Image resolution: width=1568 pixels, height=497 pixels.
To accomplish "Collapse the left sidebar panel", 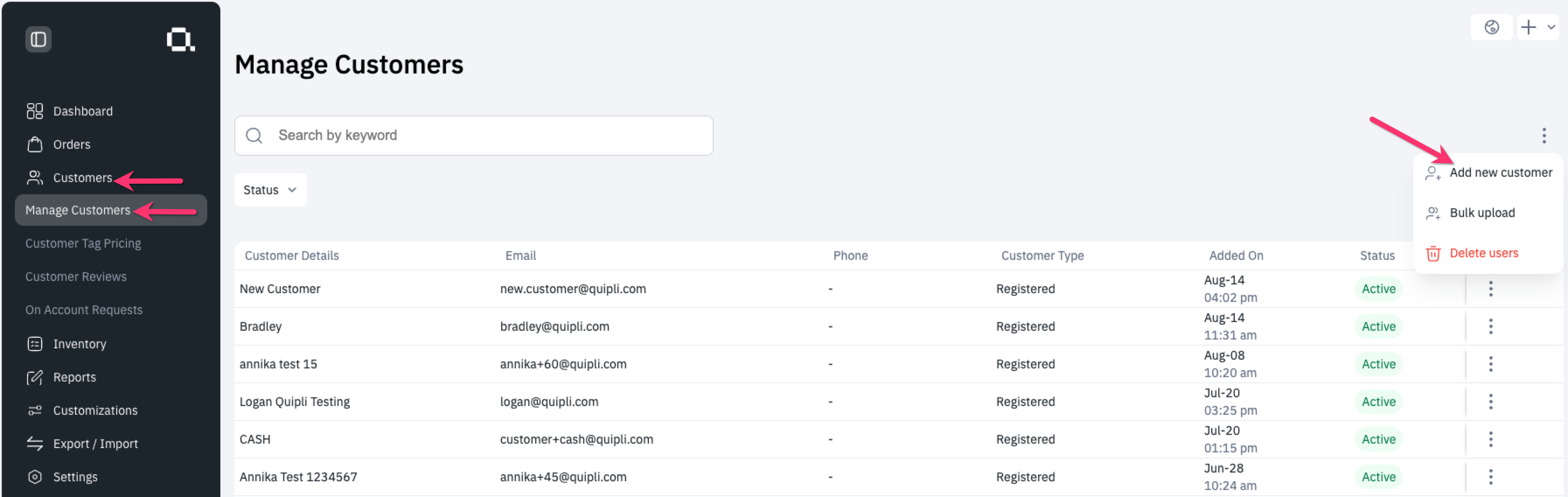I will tap(38, 39).
